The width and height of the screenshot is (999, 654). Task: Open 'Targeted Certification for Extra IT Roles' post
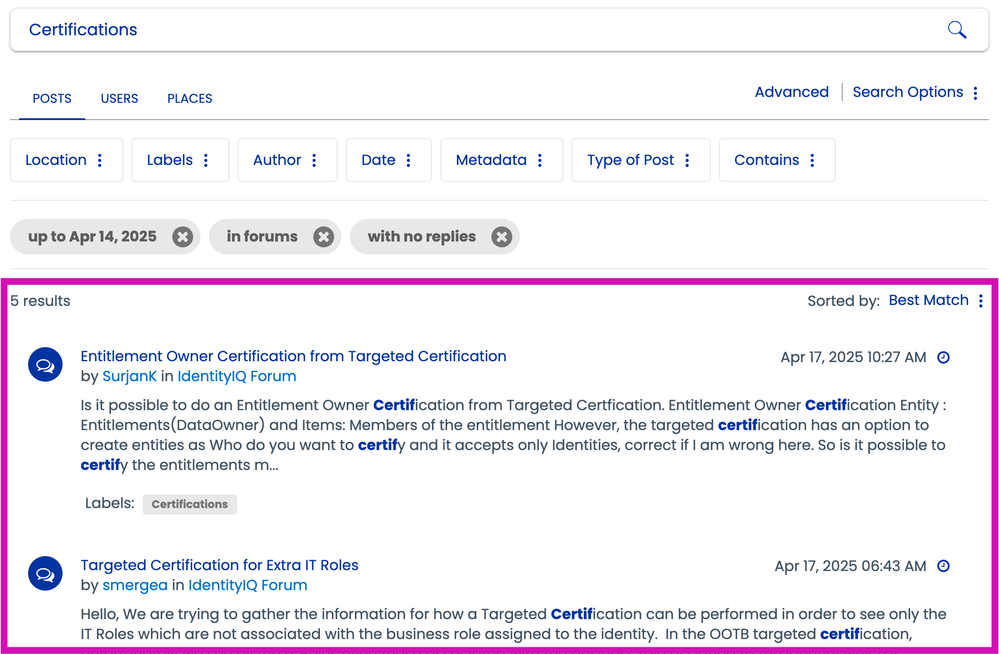[219, 565]
